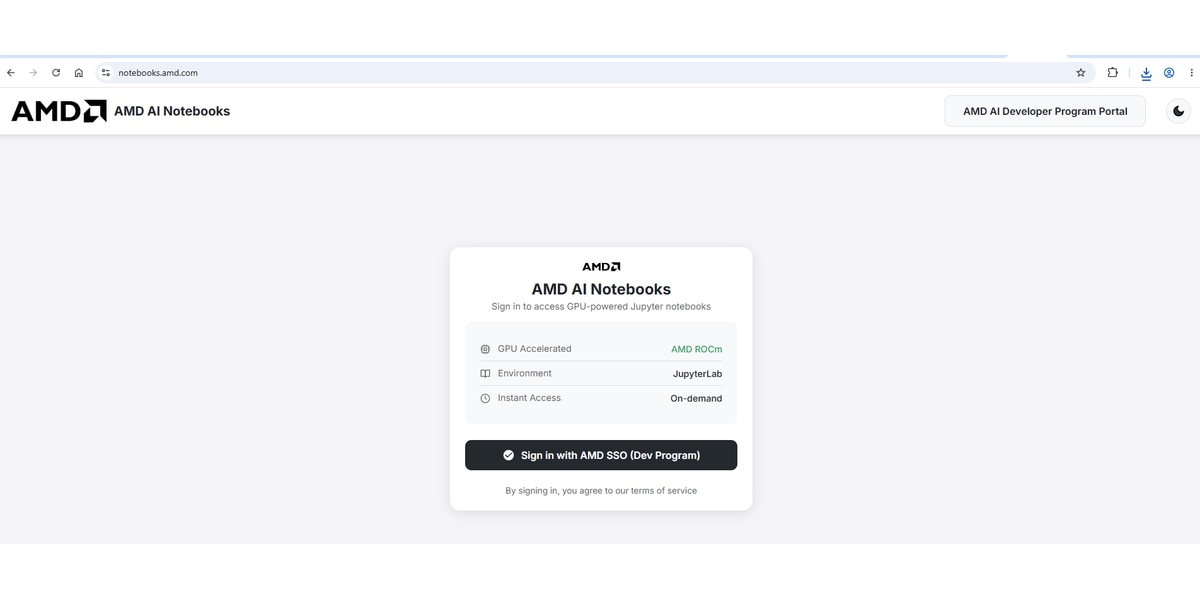Open AMD AI Developer Program Portal
The image size is (1200, 600).
click(x=1045, y=111)
